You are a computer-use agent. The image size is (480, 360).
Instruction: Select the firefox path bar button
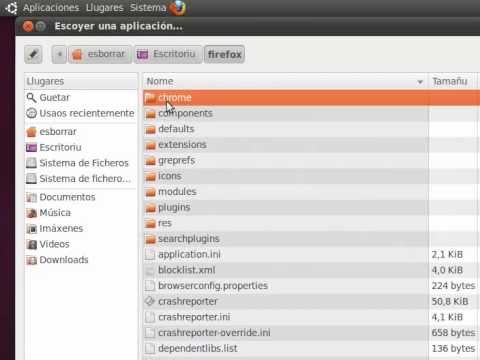(x=224, y=54)
